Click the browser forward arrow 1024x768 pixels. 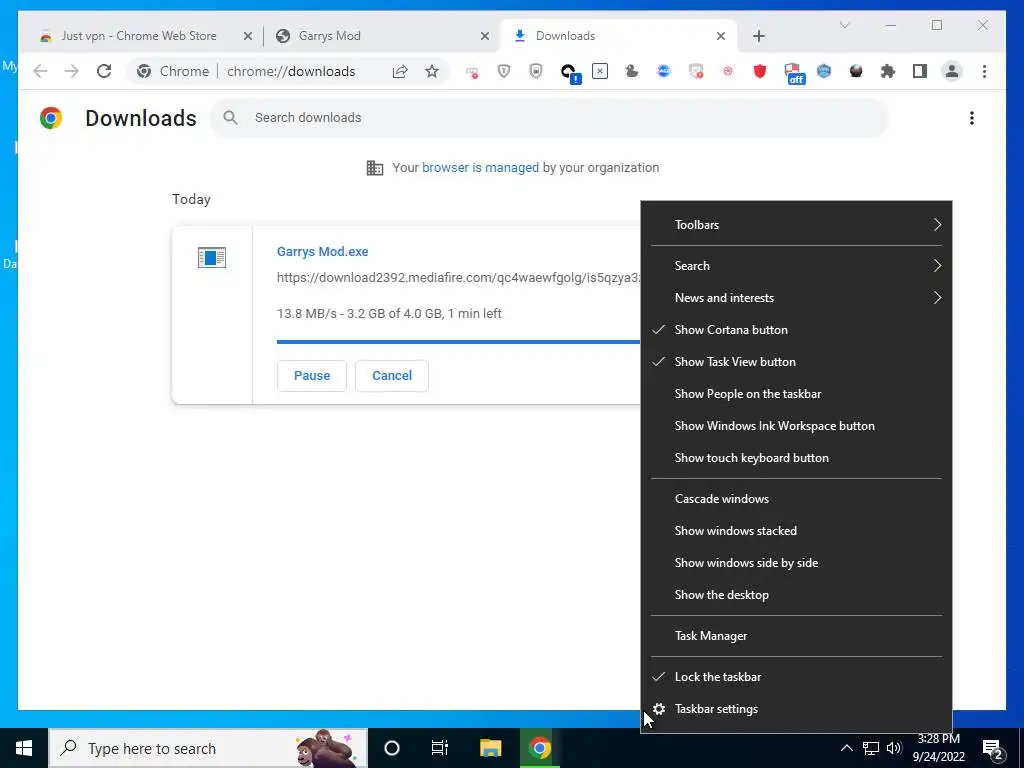[x=72, y=71]
